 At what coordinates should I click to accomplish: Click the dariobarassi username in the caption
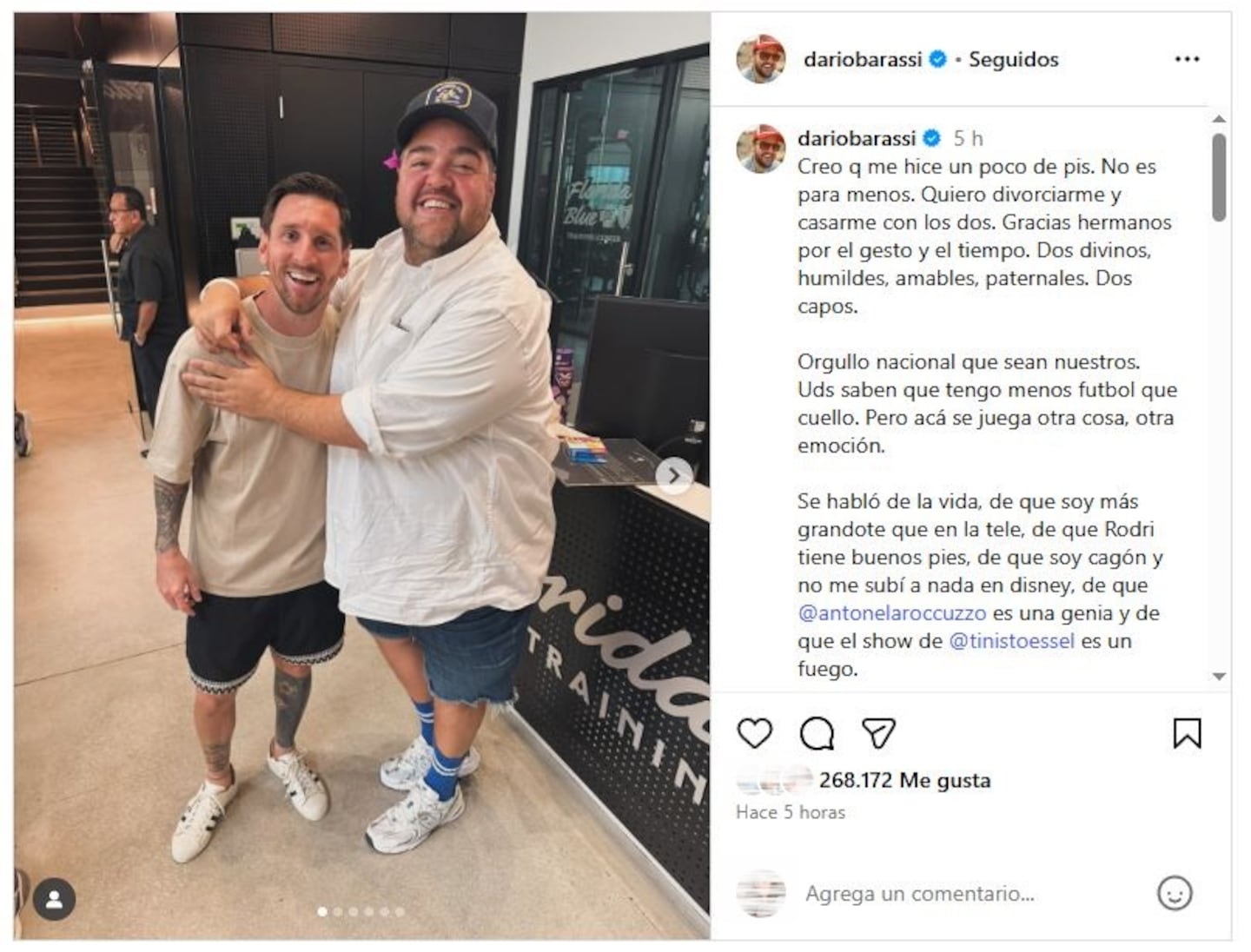click(x=857, y=138)
